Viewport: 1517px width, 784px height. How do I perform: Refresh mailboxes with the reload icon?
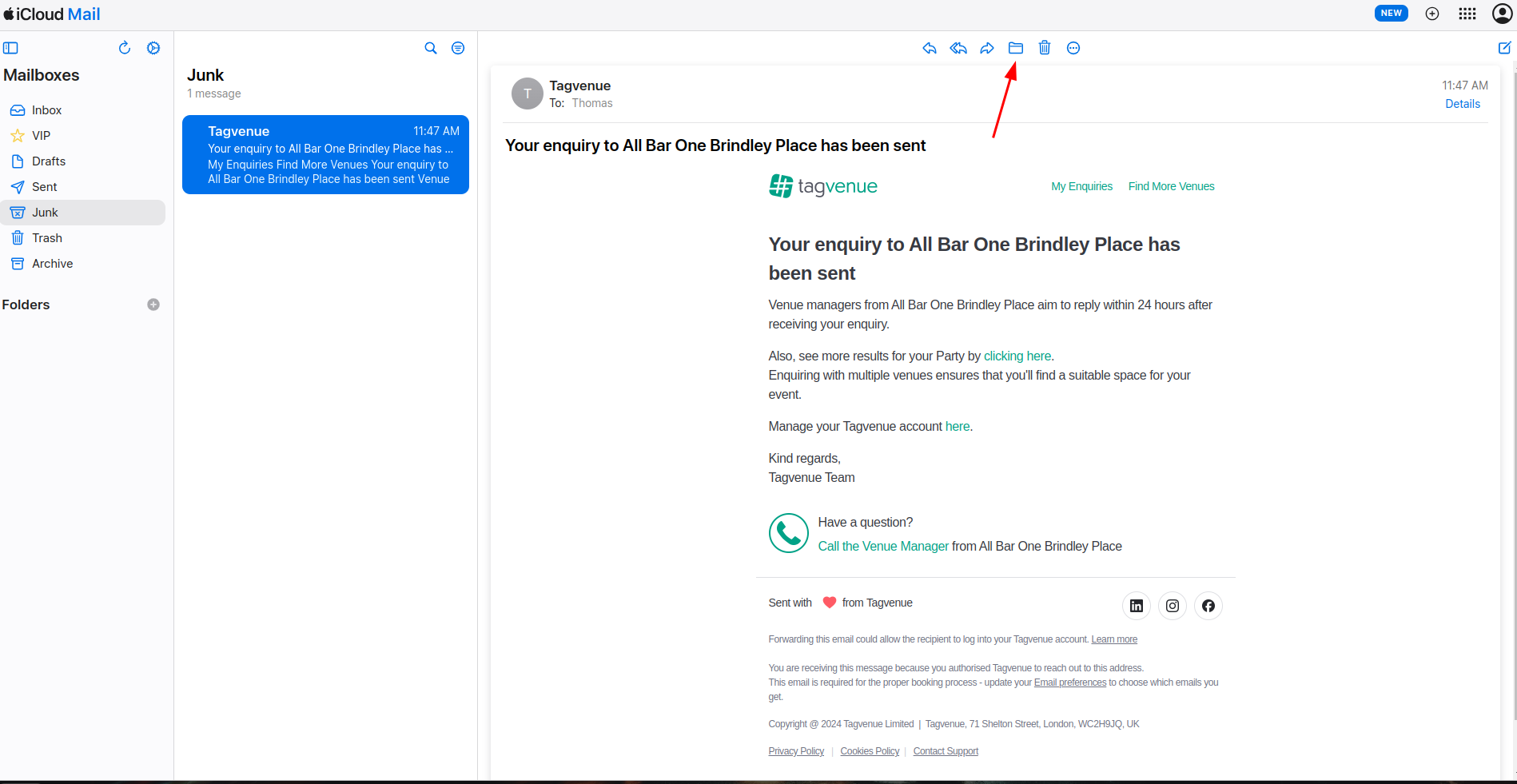125,48
